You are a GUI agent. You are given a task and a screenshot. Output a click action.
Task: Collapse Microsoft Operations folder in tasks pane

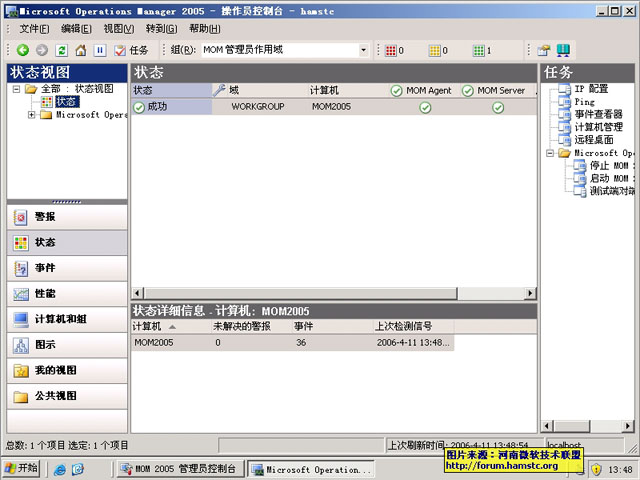point(550,154)
